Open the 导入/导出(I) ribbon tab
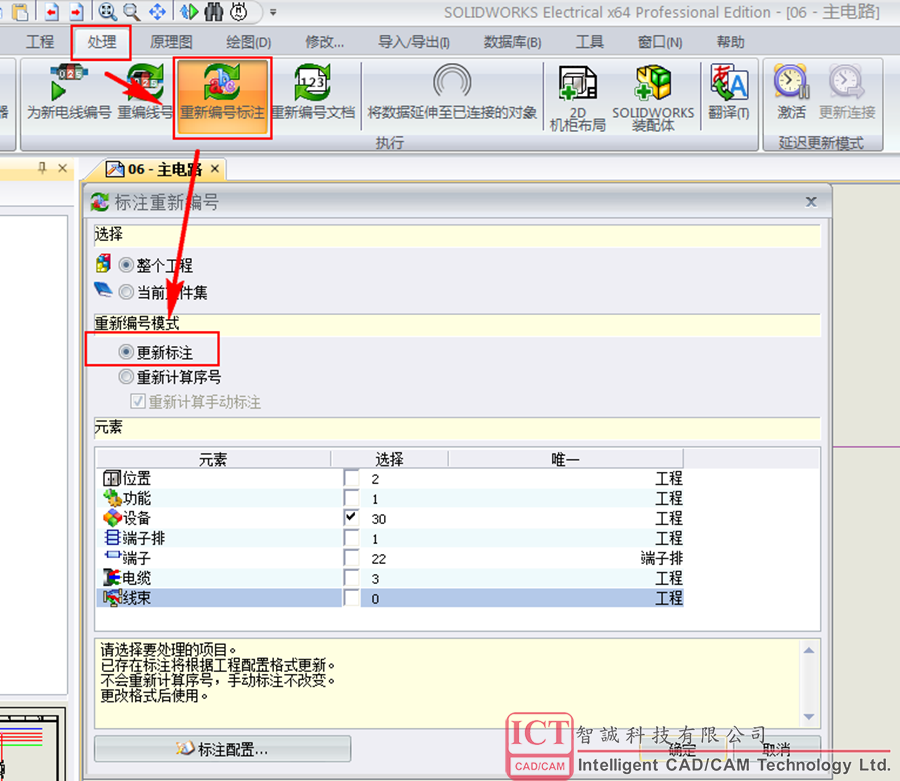Screen dimensions: 900x781 tap(413, 42)
